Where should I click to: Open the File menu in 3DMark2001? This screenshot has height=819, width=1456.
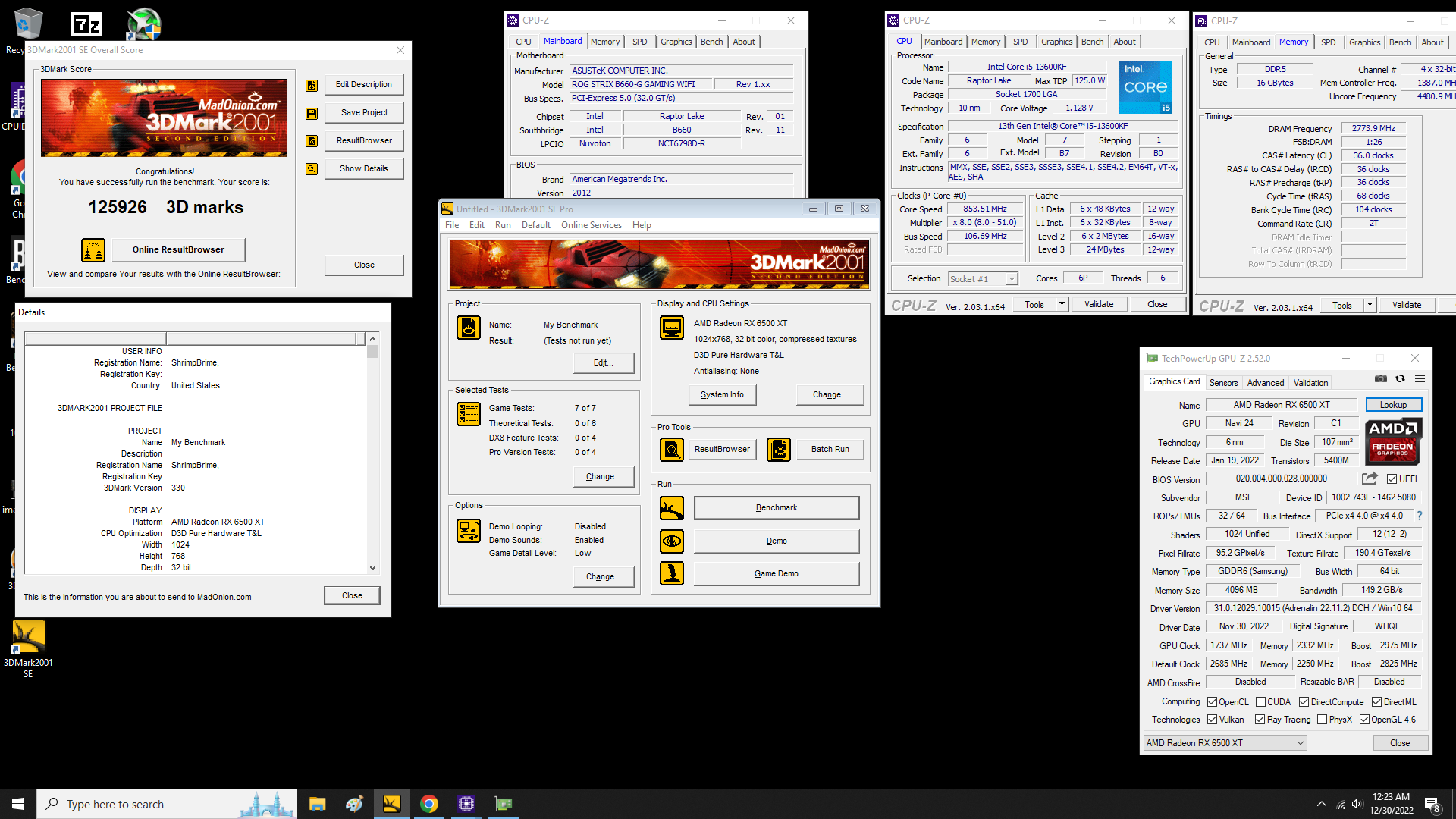pyautogui.click(x=452, y=225)
